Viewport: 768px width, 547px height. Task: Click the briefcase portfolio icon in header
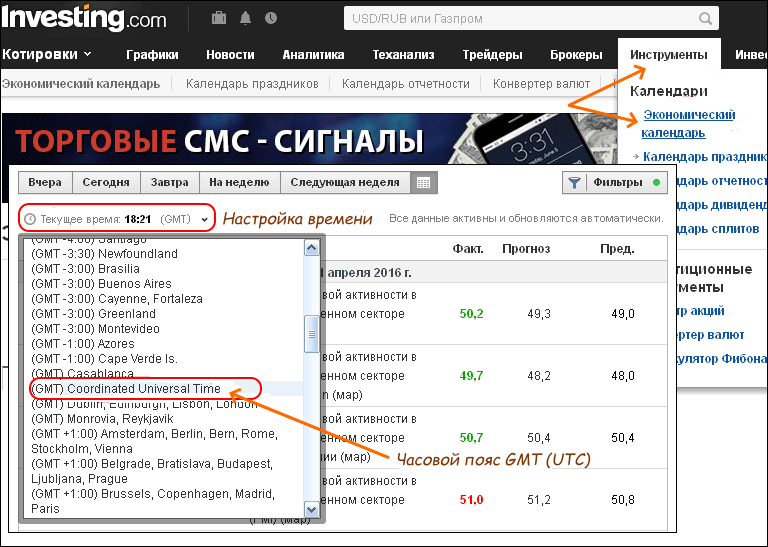(219, 18)
